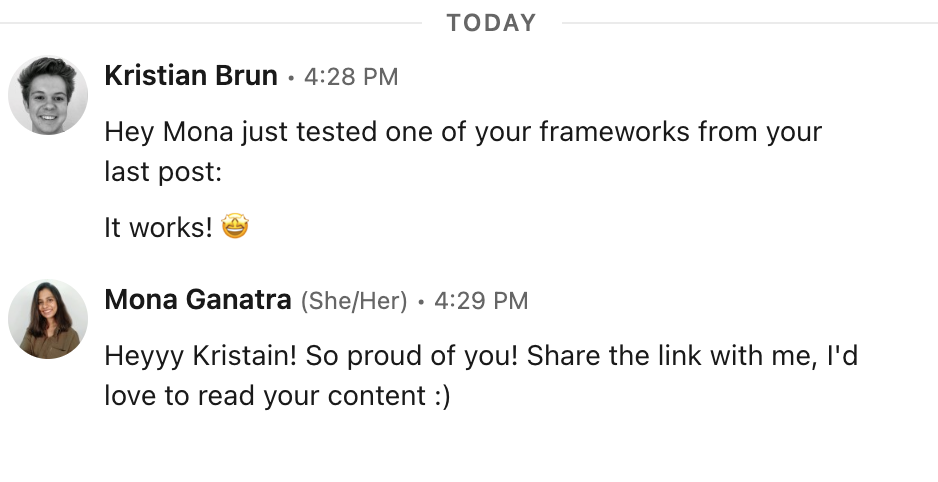Click the dot separator before 4:28 PM
Image resolution: width=938 pixels, height=482 pixels.
pyautogui.click(x=290, y=78)
